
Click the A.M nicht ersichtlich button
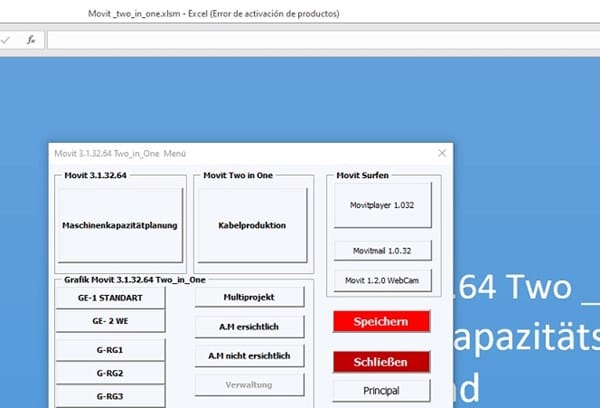click(x=249, y=356)
